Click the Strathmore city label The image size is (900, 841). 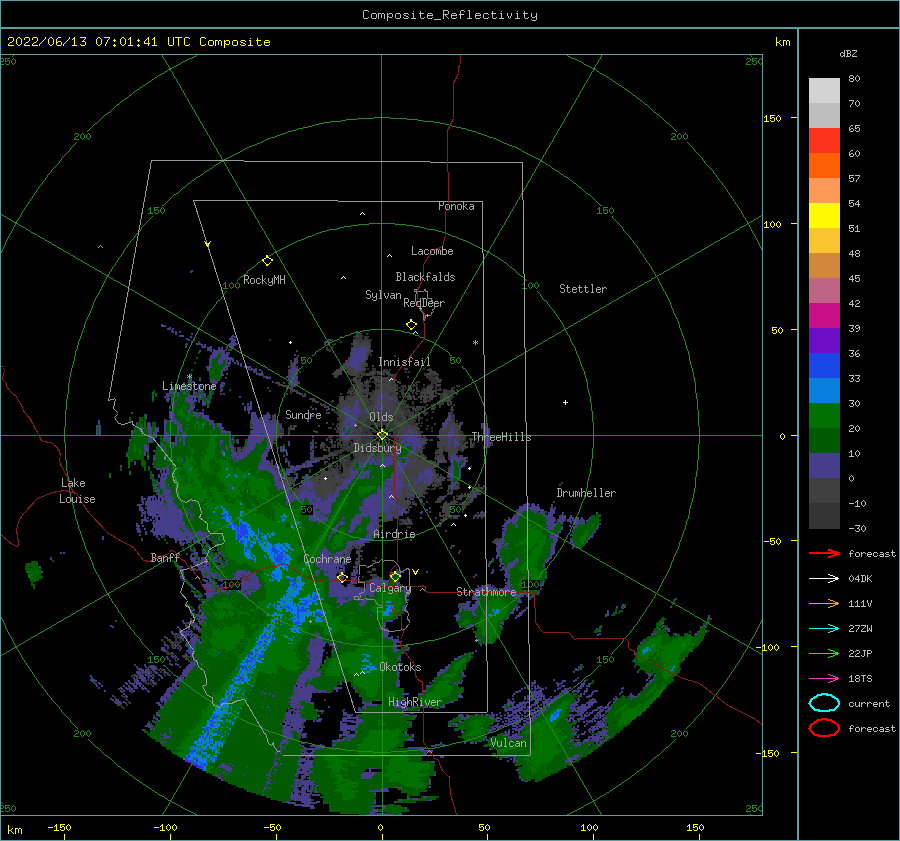tap(486, 592)
